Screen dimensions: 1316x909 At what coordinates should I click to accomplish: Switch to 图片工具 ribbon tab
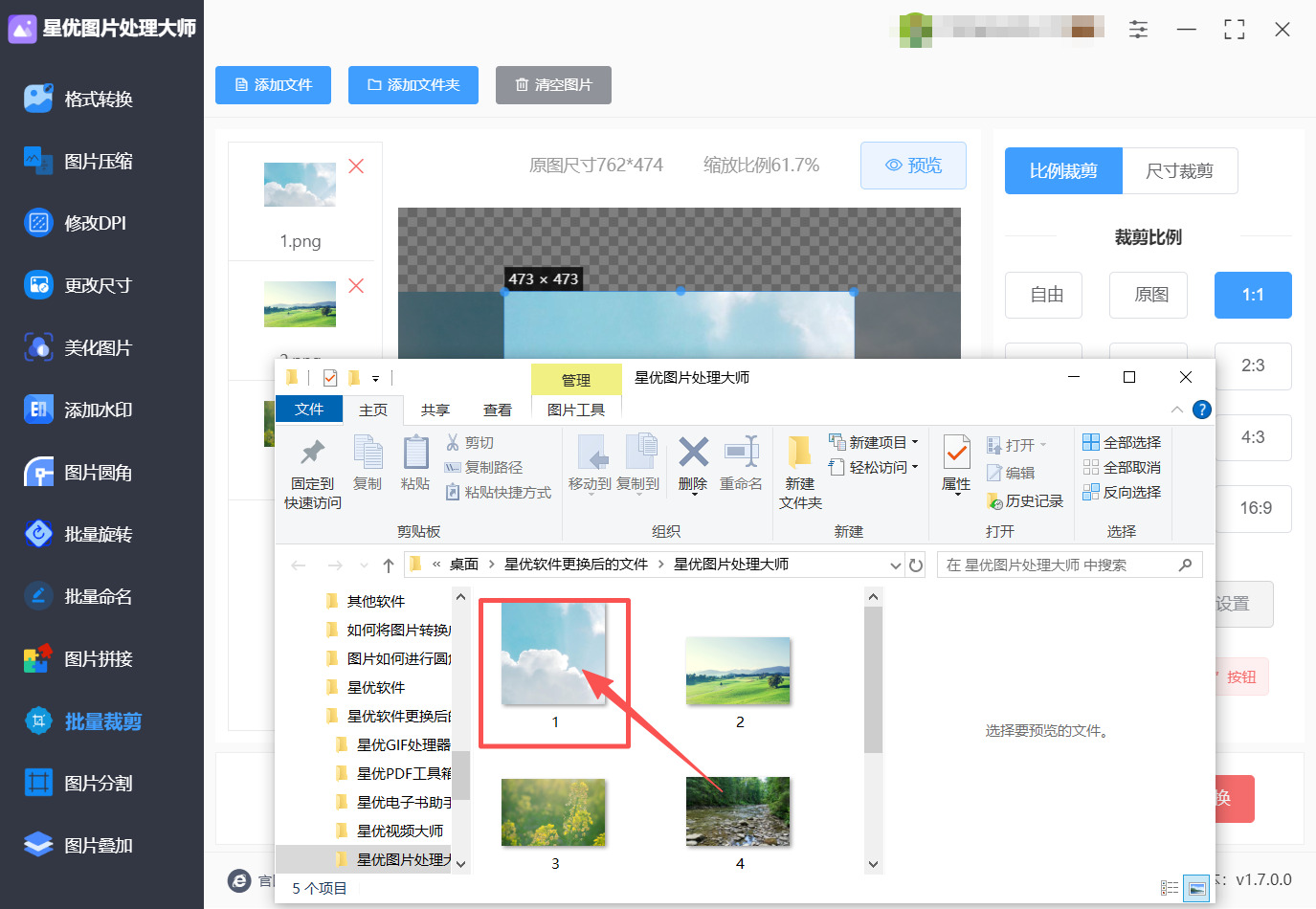576,410
